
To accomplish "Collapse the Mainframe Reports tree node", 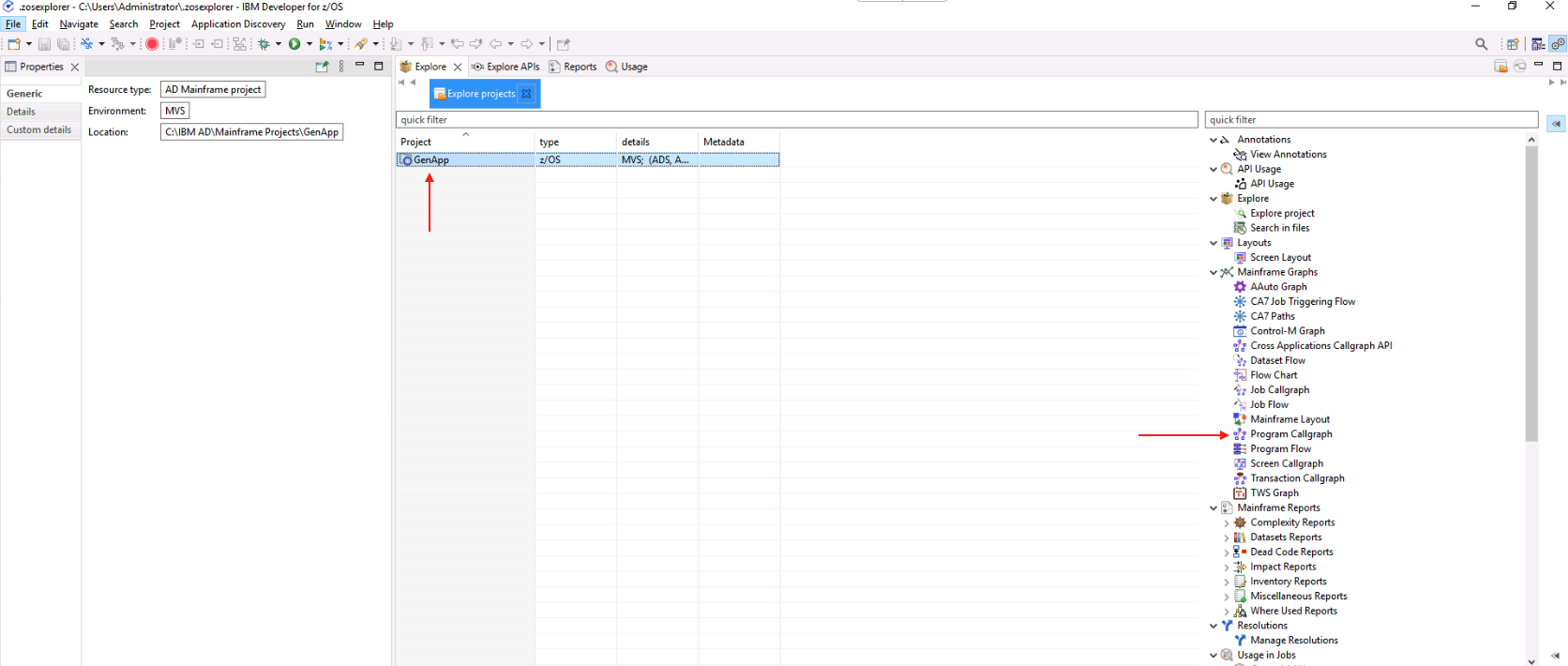I will pos(1214,508).
